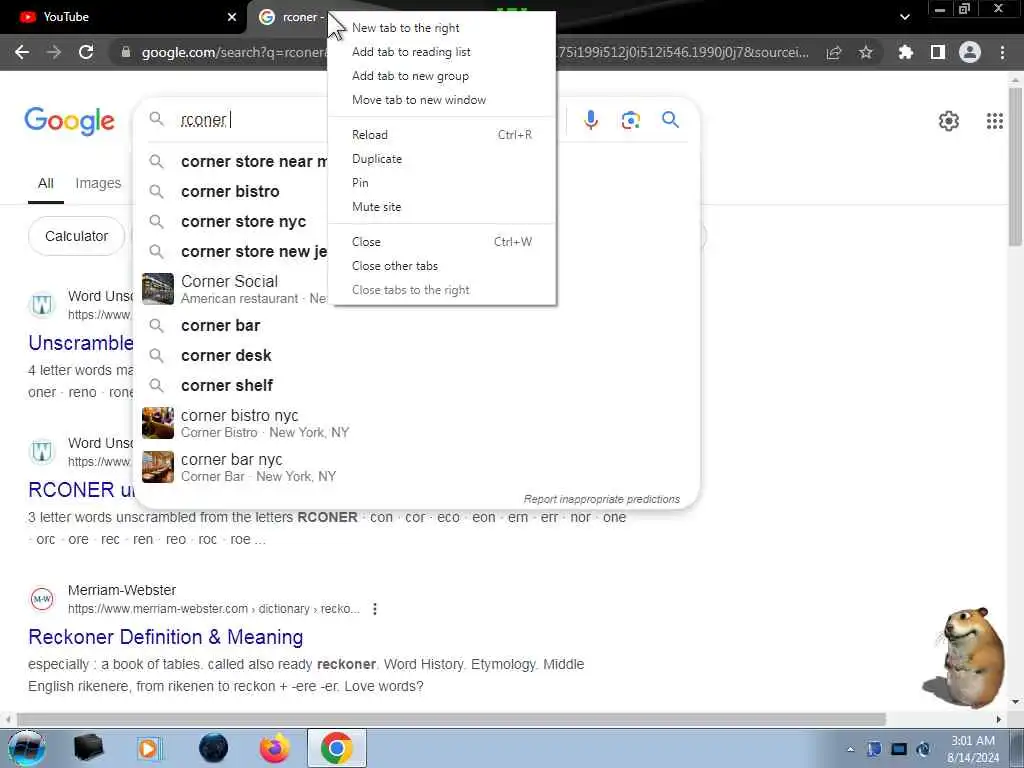Open more options for the Merriam-Webster result
The height and width of the screenshot is (768, 1024).
pos(375,609)
